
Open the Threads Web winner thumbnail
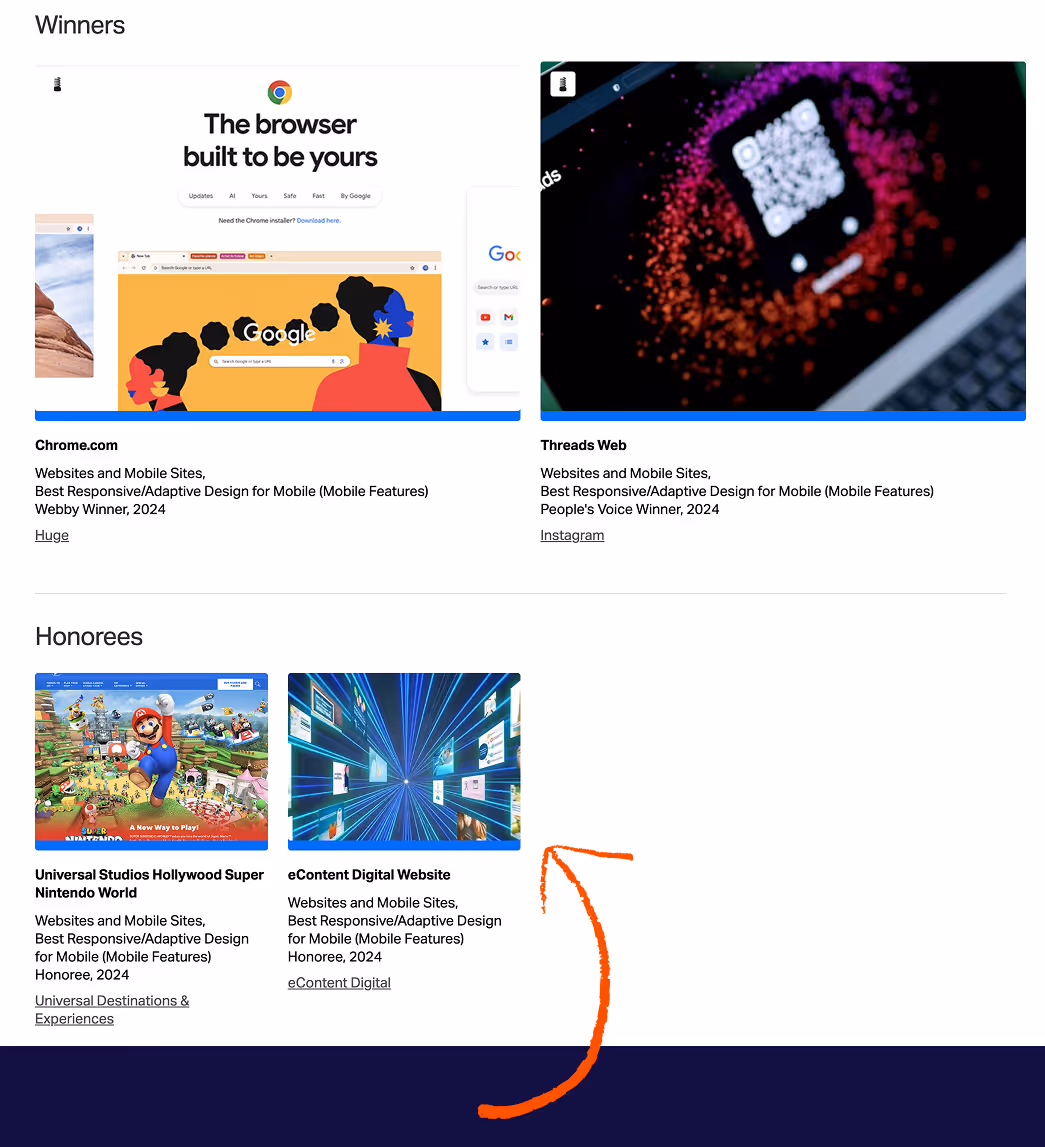[783, 241]
